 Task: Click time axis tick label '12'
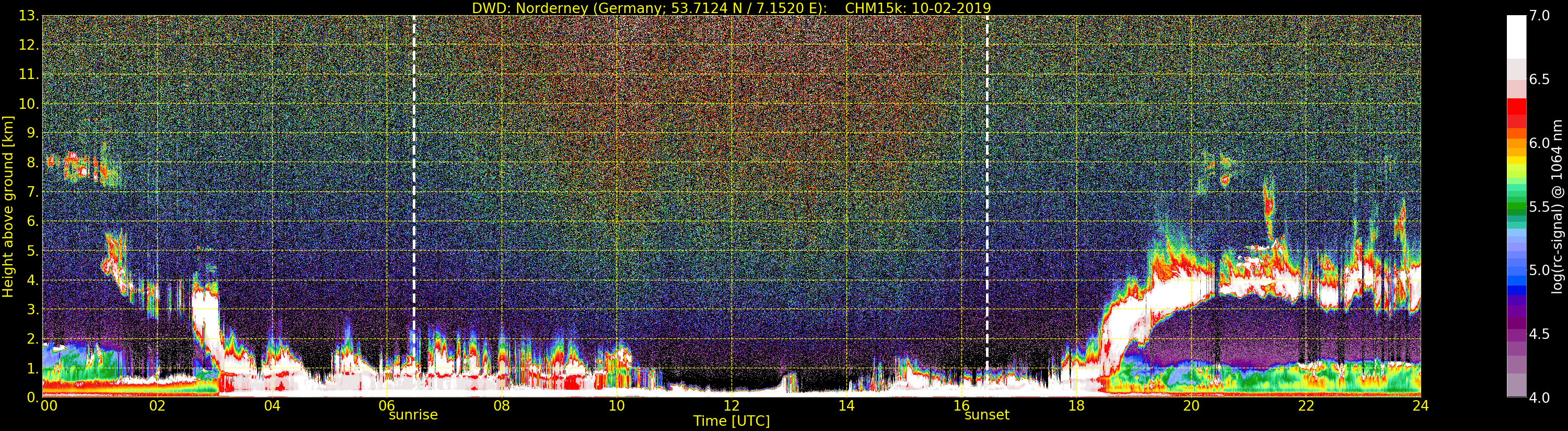tap(731, 406)
